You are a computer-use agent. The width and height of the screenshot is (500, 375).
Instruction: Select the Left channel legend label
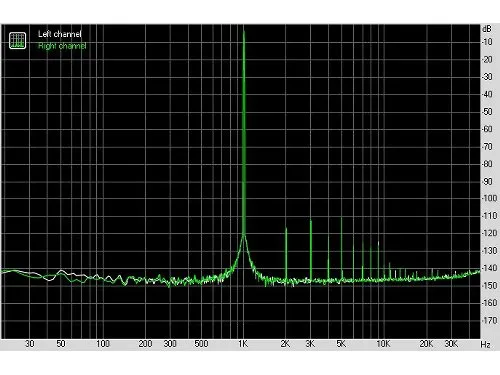point(60,34)
